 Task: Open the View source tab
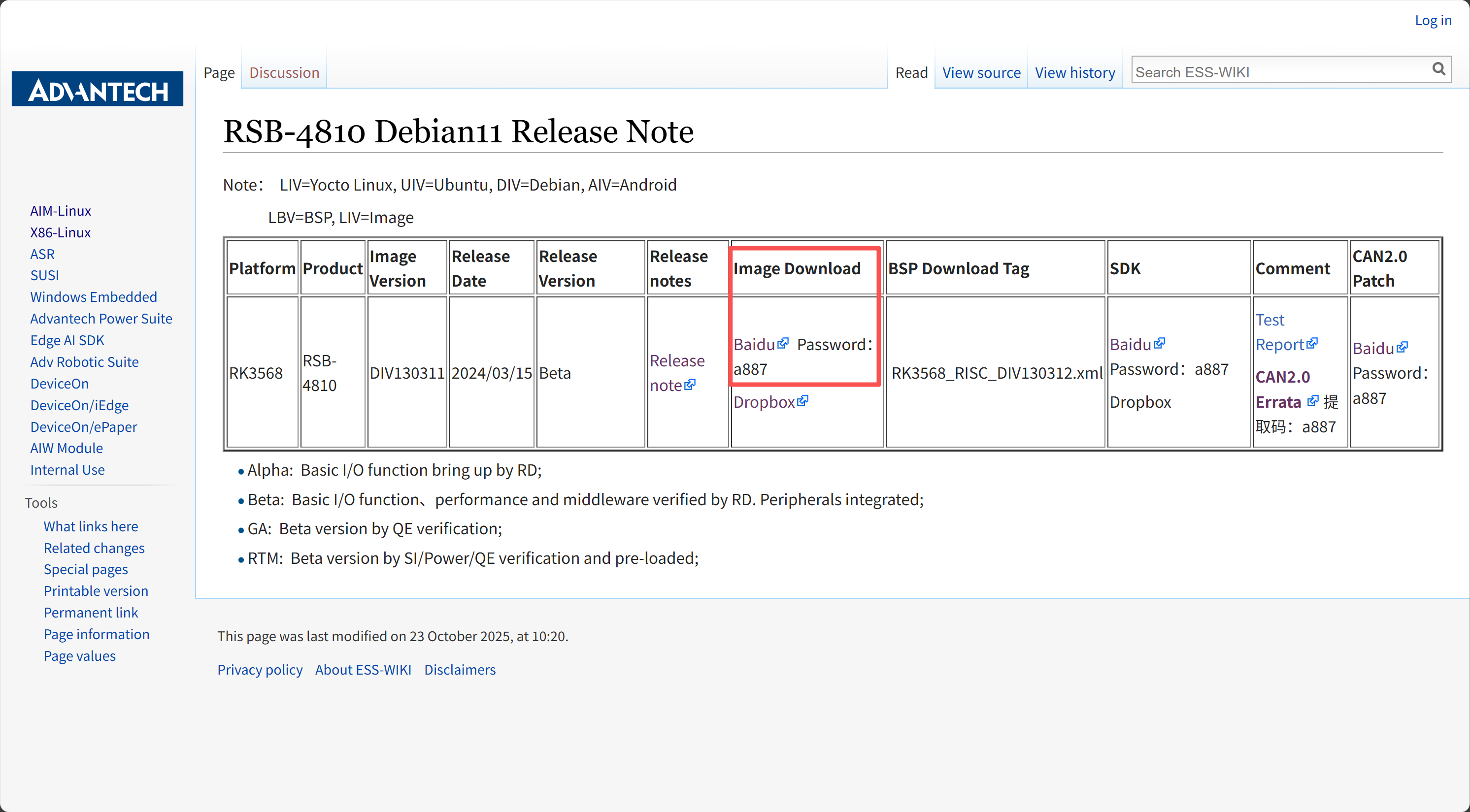point(981,73)
